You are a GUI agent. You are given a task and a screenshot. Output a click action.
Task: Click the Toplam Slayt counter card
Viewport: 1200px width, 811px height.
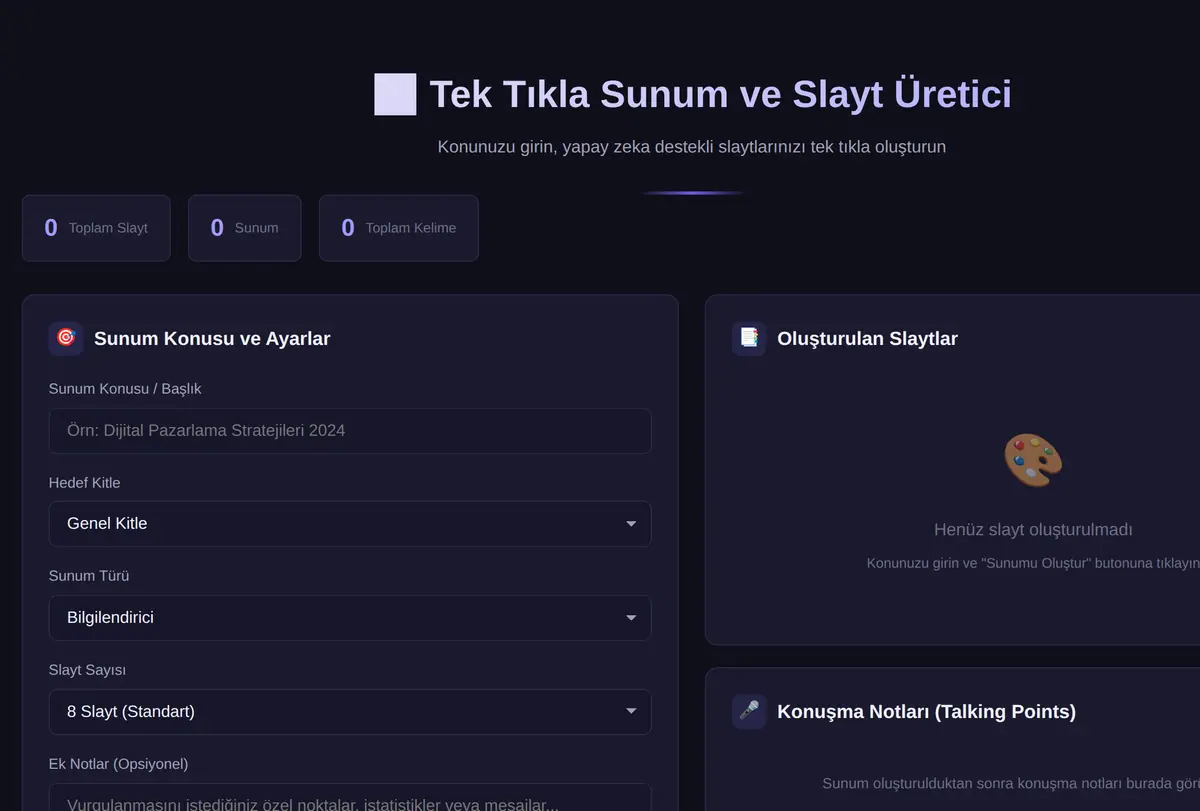[96, 228]
